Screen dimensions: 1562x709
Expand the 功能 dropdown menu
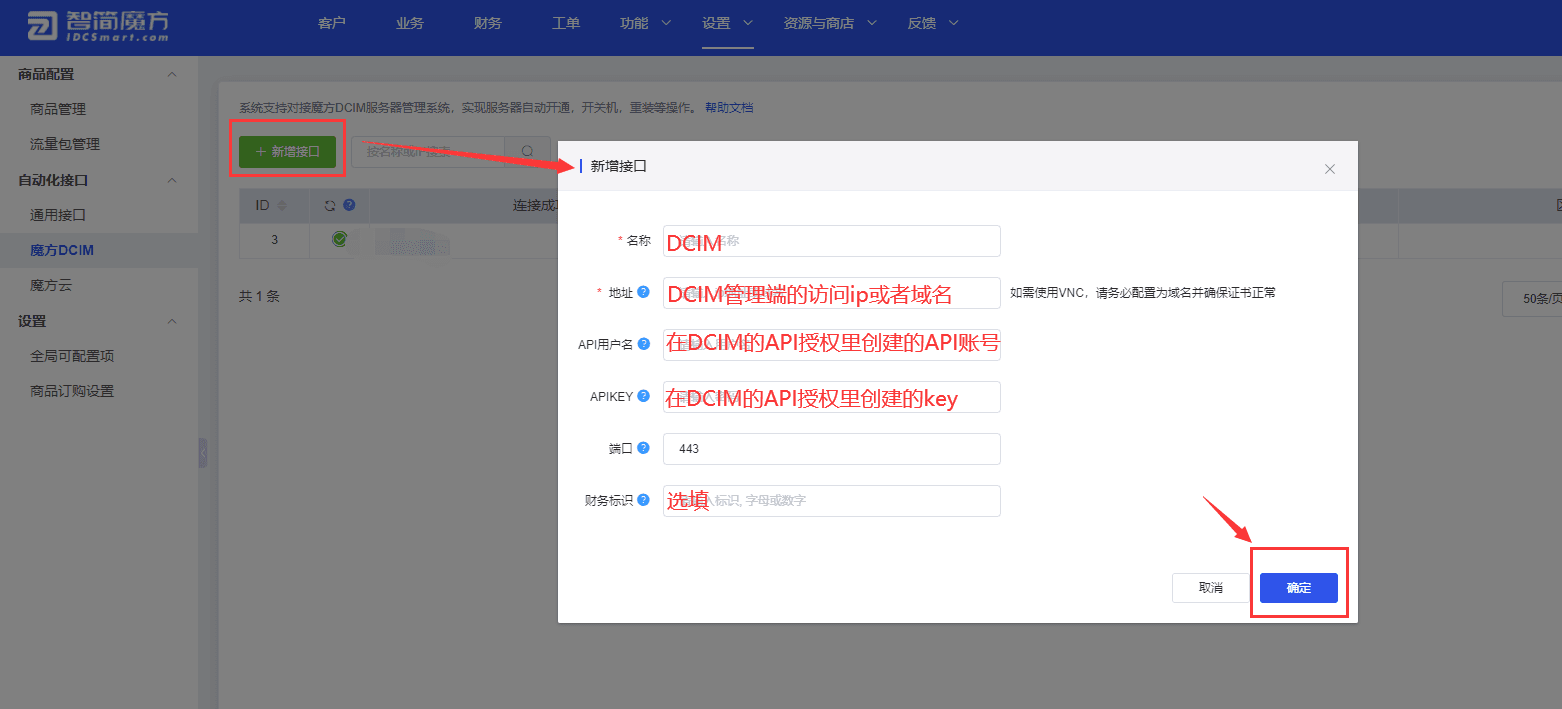[x=645, y=23]
